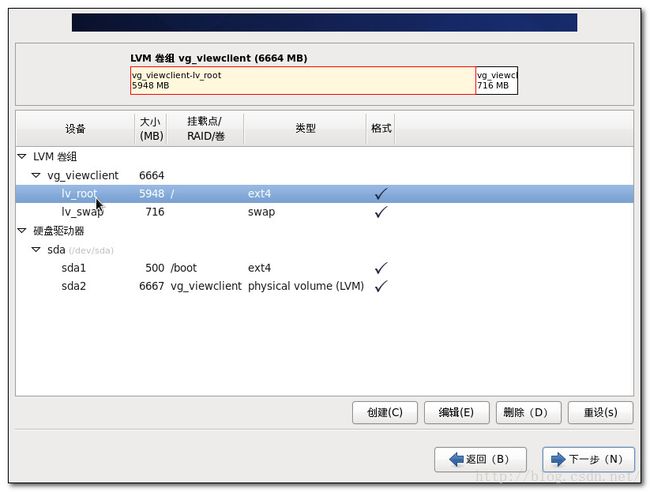Collapse the 硬盘驱动器 tree group
The width and height of the screenshot is (650, 492).
click(x=22, y=230)
